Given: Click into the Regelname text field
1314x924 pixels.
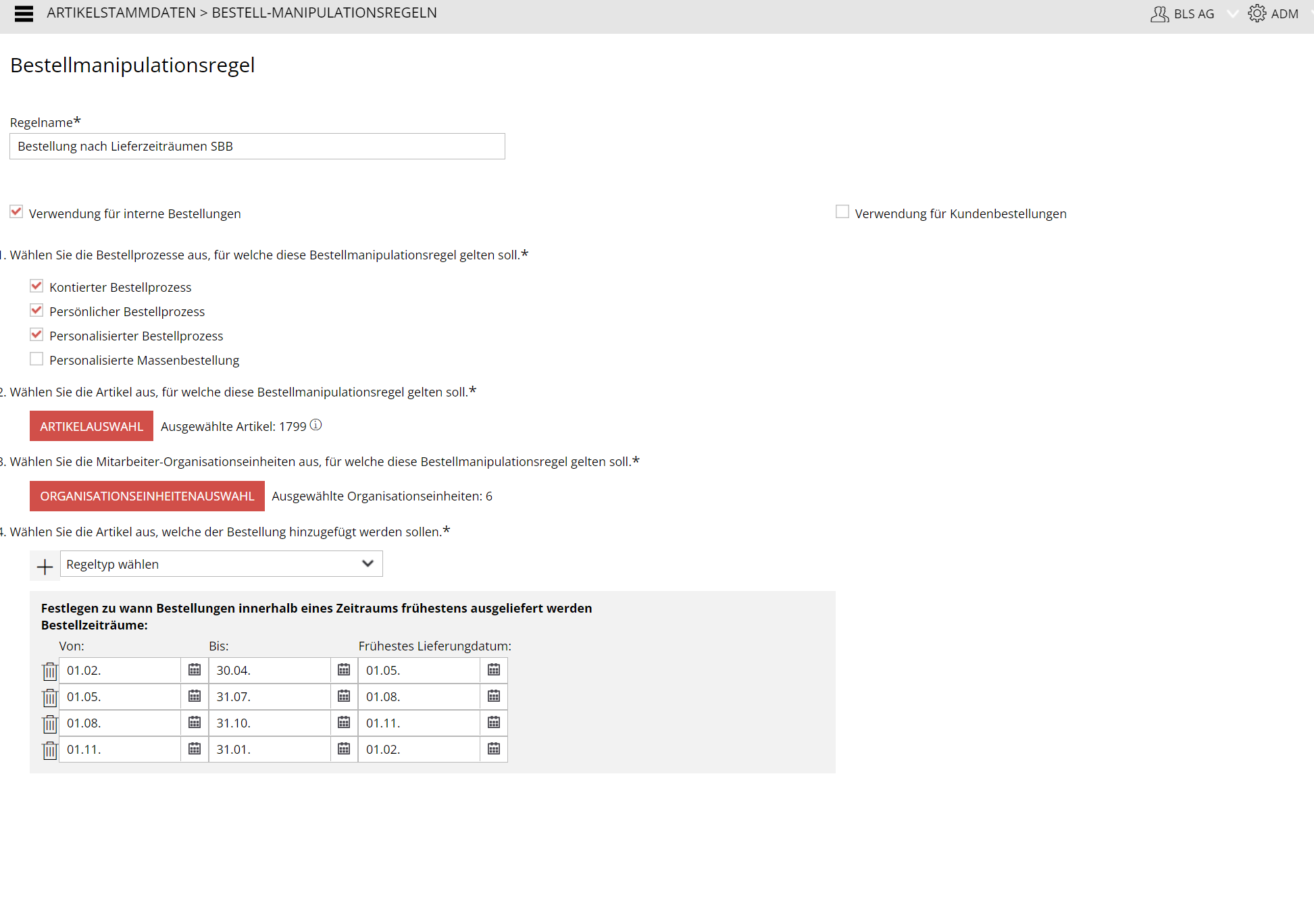Looking at the screenshot, I should (x=257, y=147).
